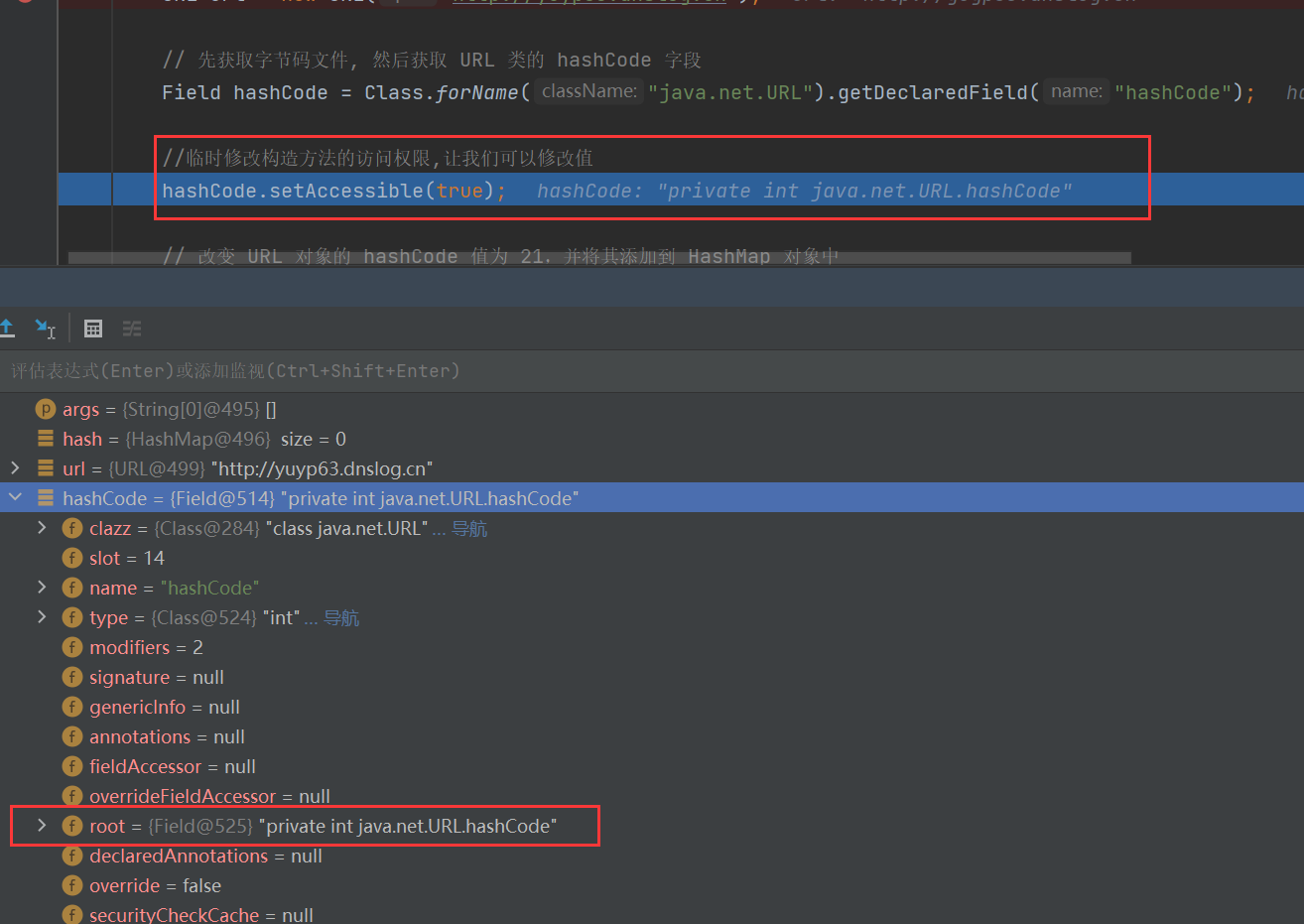1304x924 pixels.
Task: Click the parameter icon beside args
Action: (x=45, y=409)
